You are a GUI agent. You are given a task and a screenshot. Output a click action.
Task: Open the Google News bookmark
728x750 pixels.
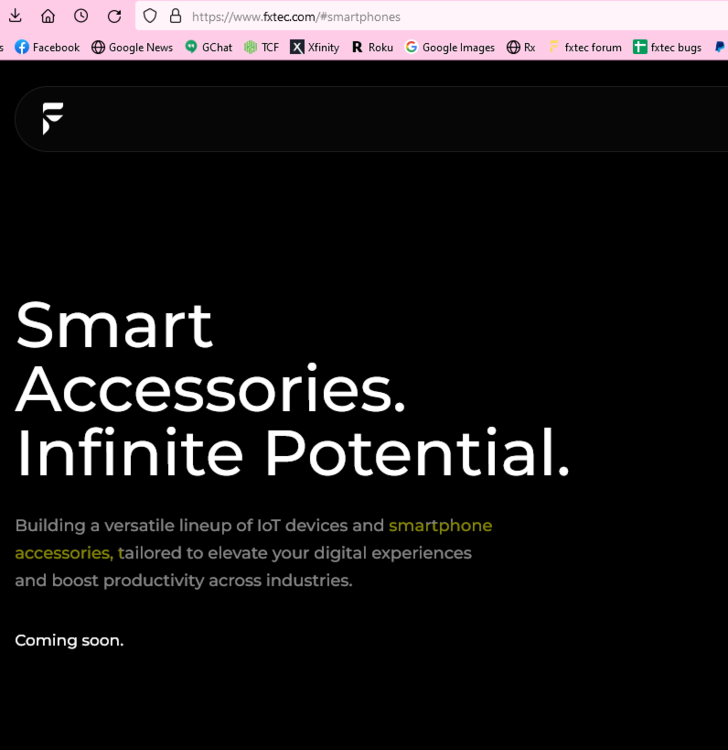132,47
